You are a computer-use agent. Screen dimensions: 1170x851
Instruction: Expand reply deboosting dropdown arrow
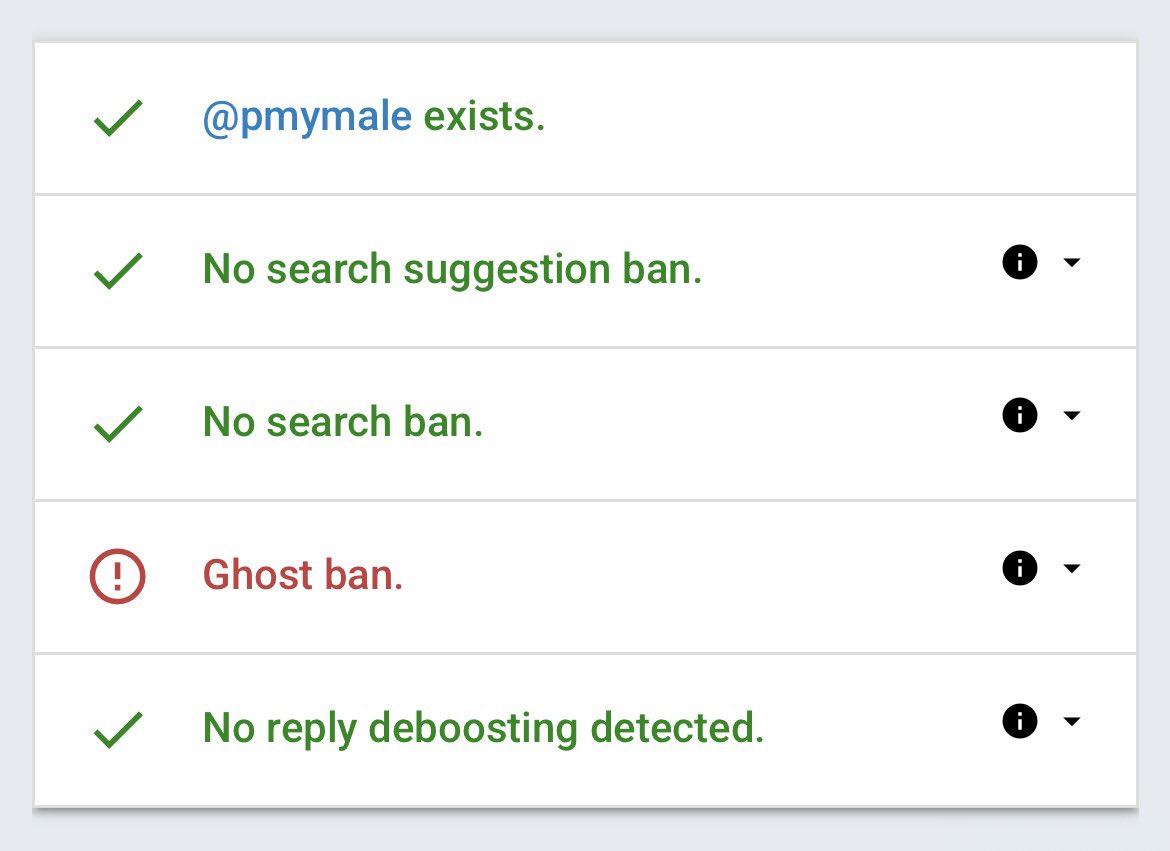point(1071,721)
